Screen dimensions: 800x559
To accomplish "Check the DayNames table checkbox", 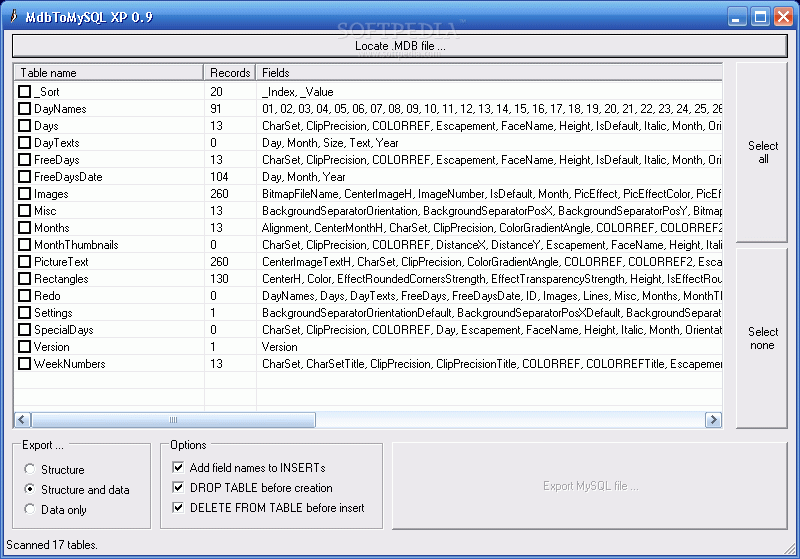I will (24, 109).
